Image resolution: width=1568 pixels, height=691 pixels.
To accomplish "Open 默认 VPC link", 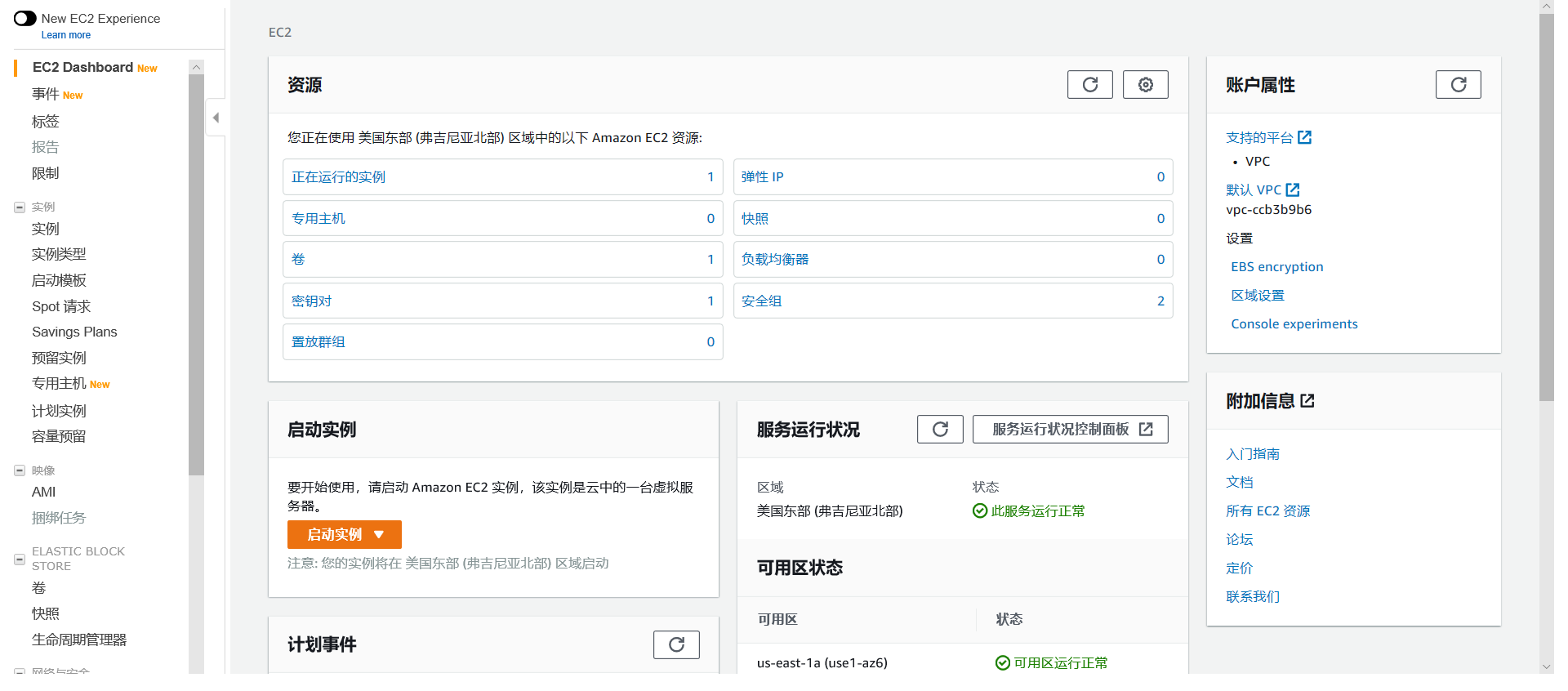I will coord(1254,189).
